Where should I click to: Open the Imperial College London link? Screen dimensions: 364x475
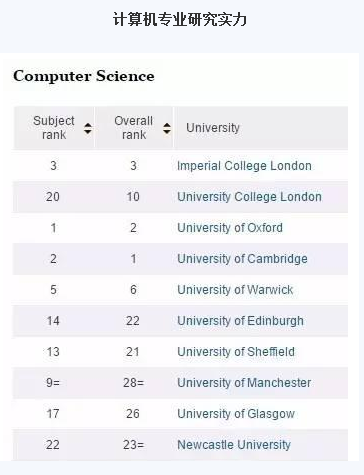244,166
